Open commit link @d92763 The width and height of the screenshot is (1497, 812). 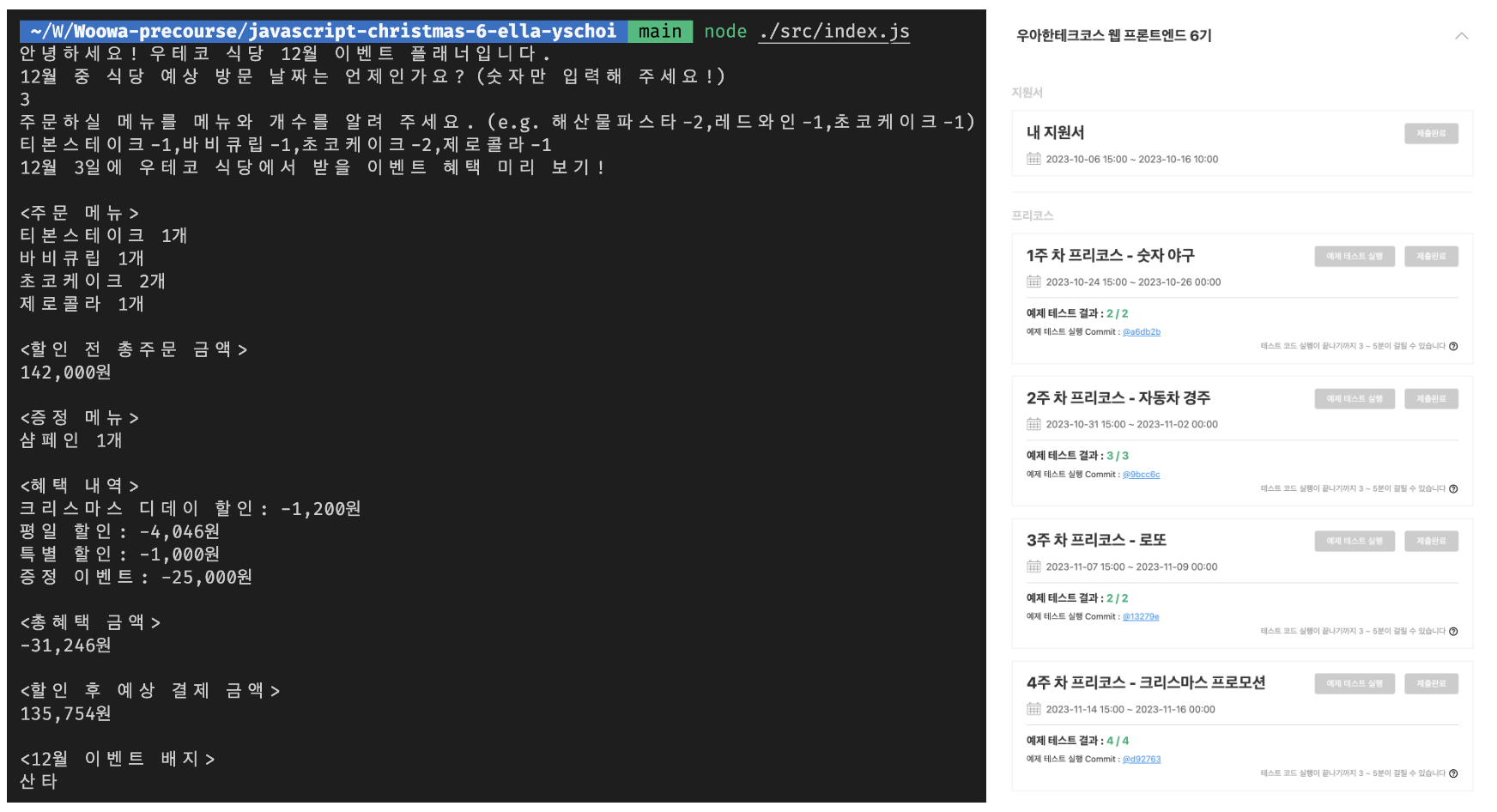(1142, 760)
